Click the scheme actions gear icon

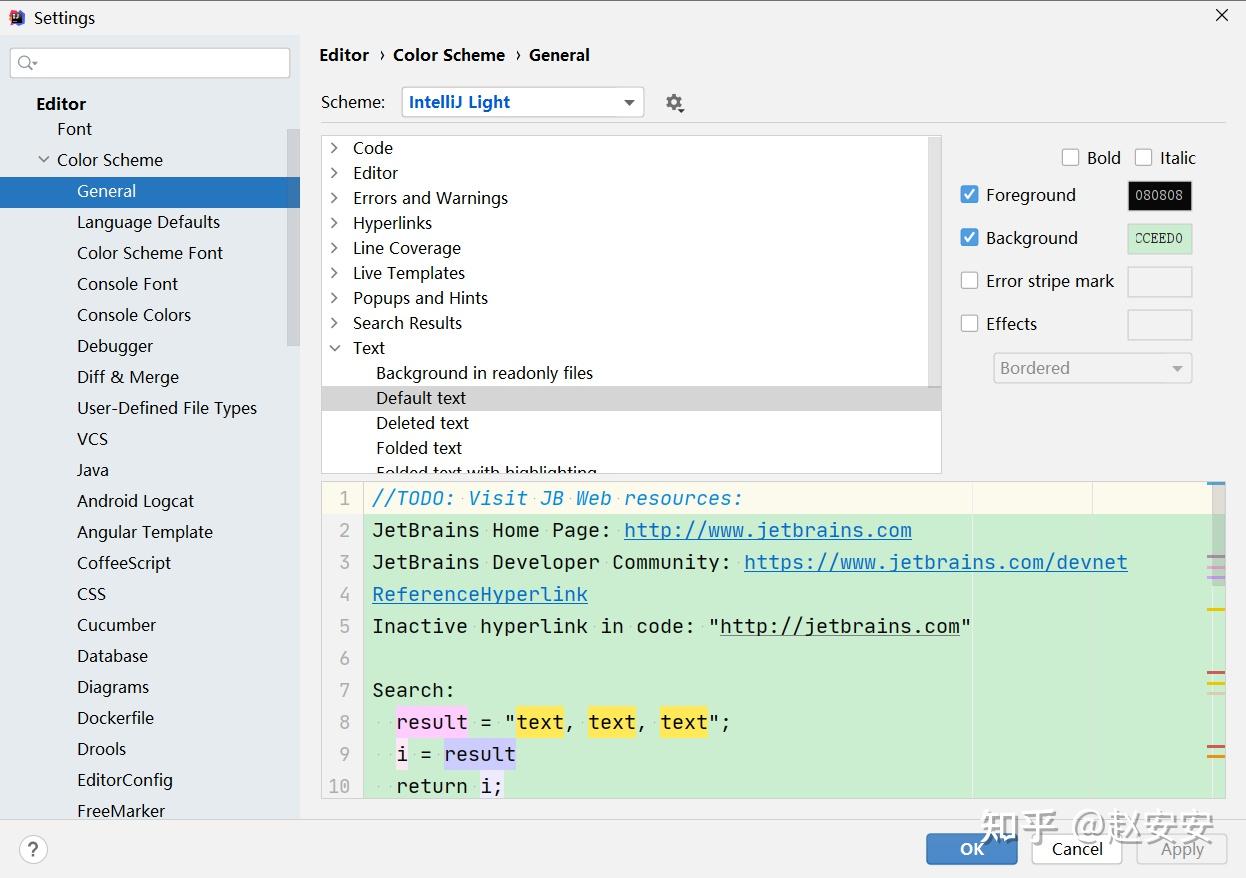pyautogui.click(x=675, y=103)
